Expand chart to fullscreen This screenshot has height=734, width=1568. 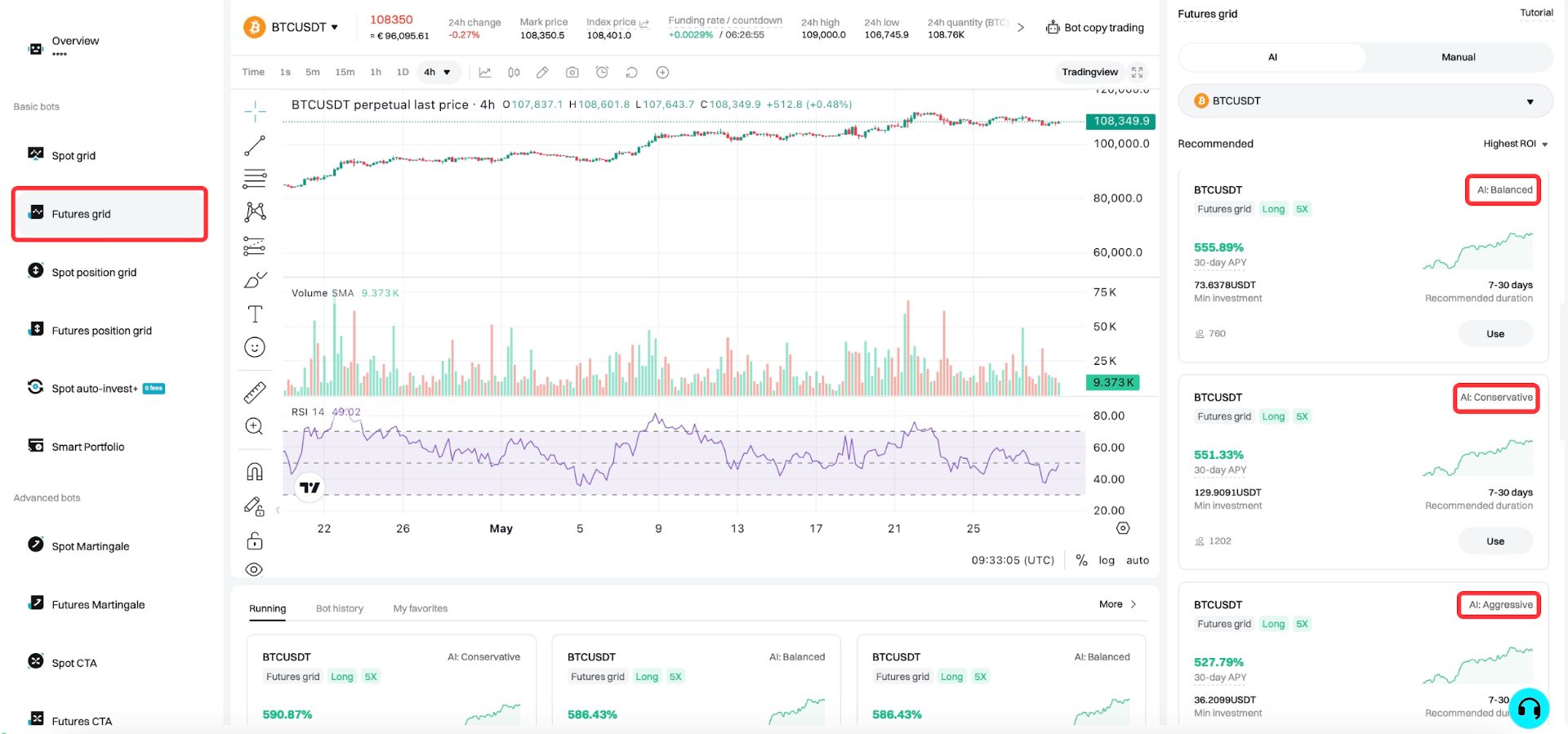[x=1137, y=73]
